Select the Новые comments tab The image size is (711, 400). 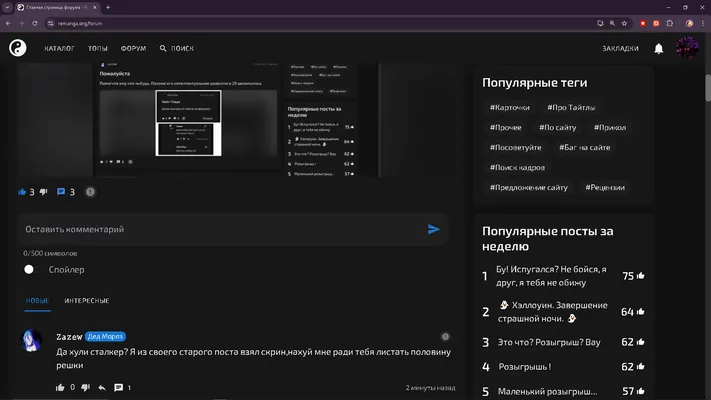[x=38, y=301]
